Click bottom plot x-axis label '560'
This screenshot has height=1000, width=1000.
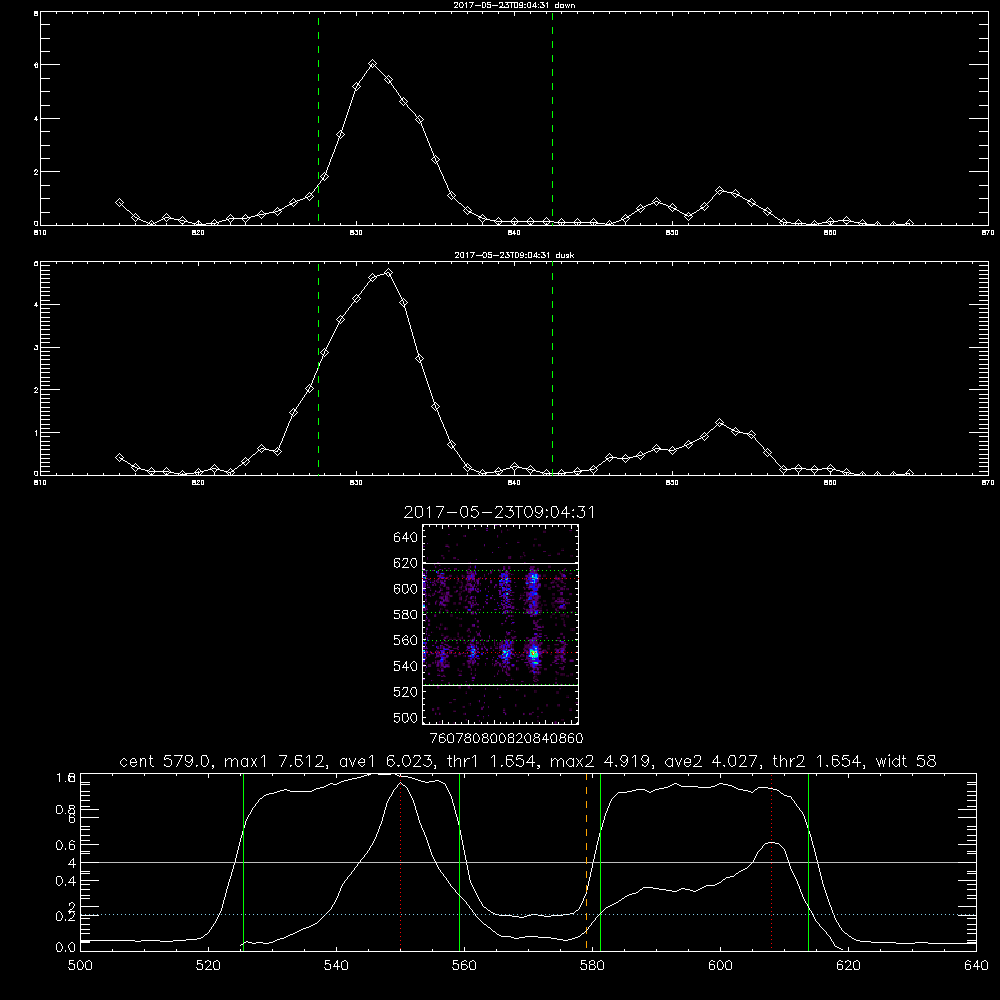pyautogui.click(x=464, y=966)
